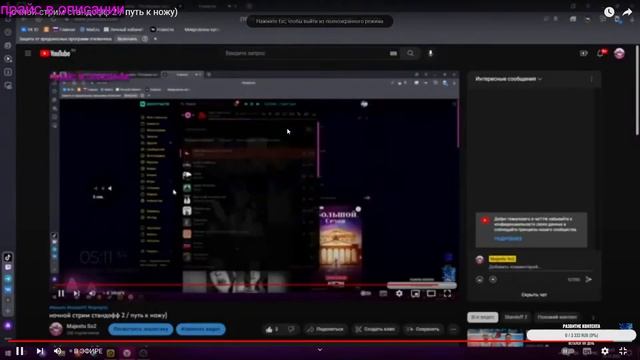This screenshot has height=360, width=640.
Task: Dislike the video with thumbs down
Action: point(291,329)
